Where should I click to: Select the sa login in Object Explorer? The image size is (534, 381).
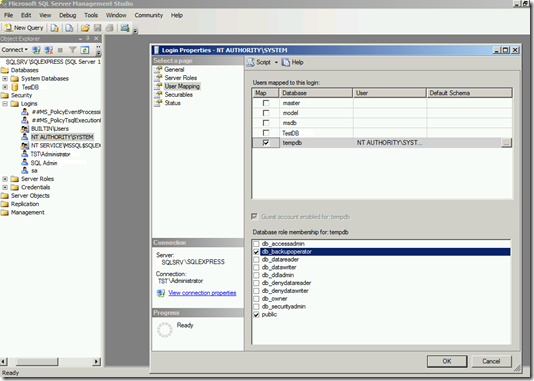click(x=34, y=171)
